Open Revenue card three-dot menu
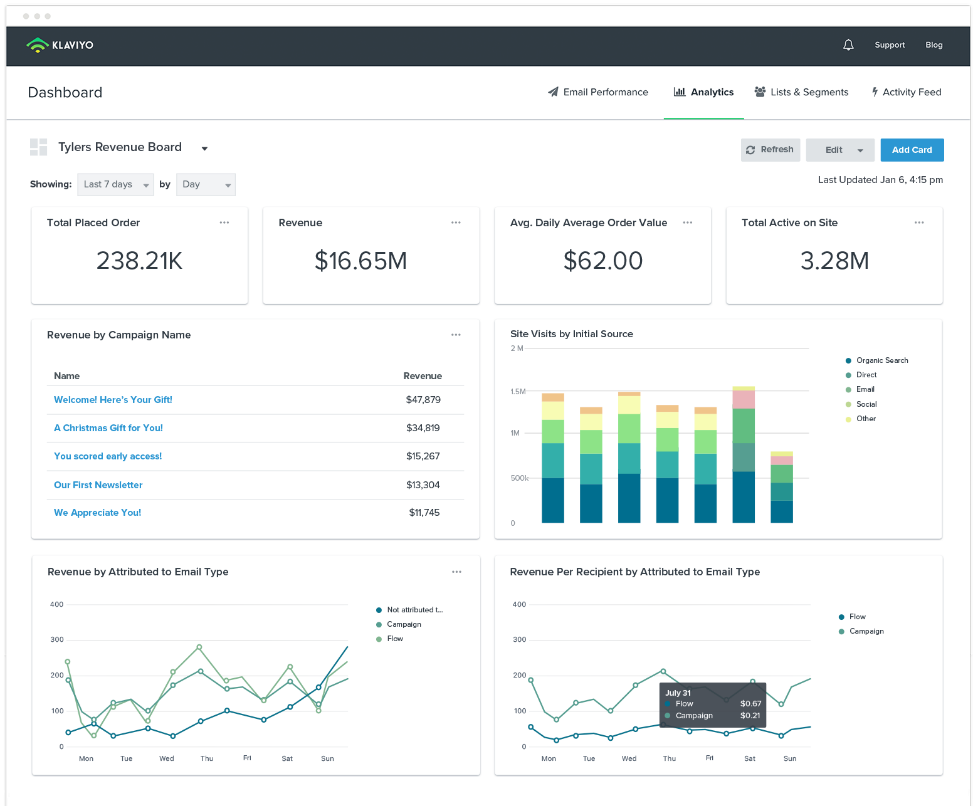 click(x=456, y=223)
